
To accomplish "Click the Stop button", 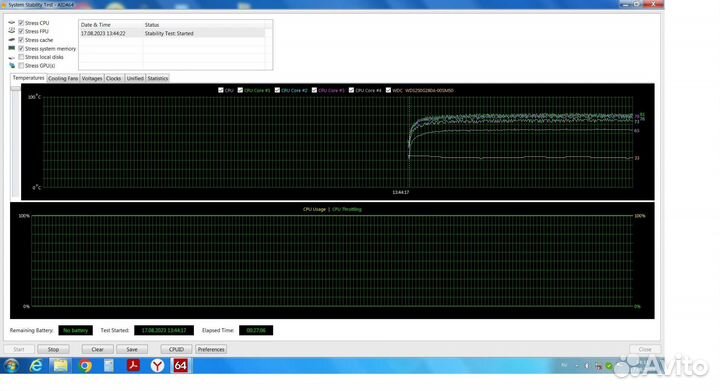I will pos(53,349).
